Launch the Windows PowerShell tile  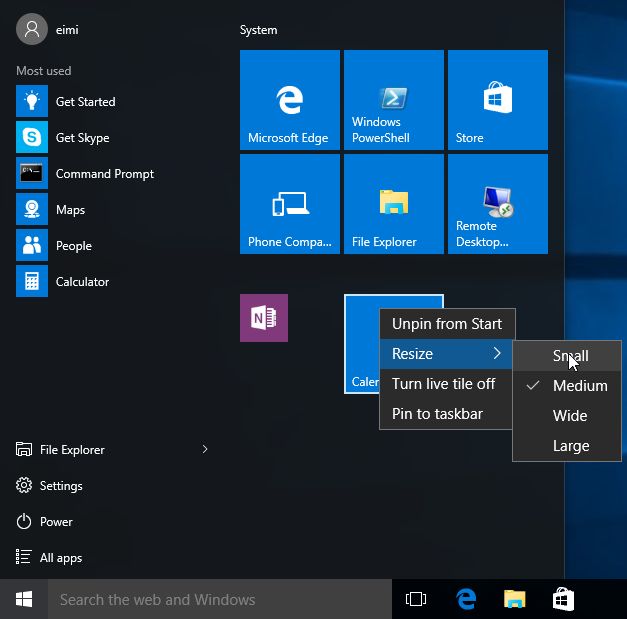click(x=393, y=100)
